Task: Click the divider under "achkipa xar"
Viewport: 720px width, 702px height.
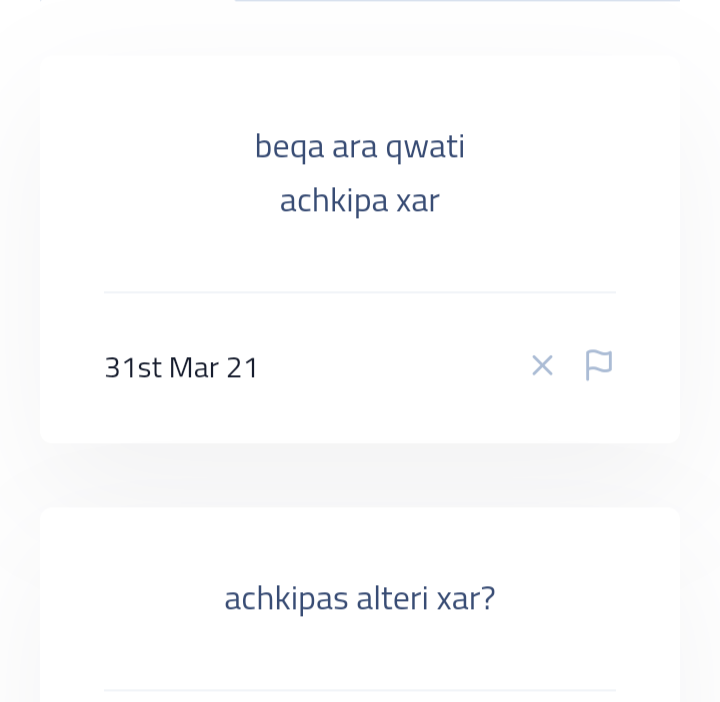Action: tap(359, 292)
